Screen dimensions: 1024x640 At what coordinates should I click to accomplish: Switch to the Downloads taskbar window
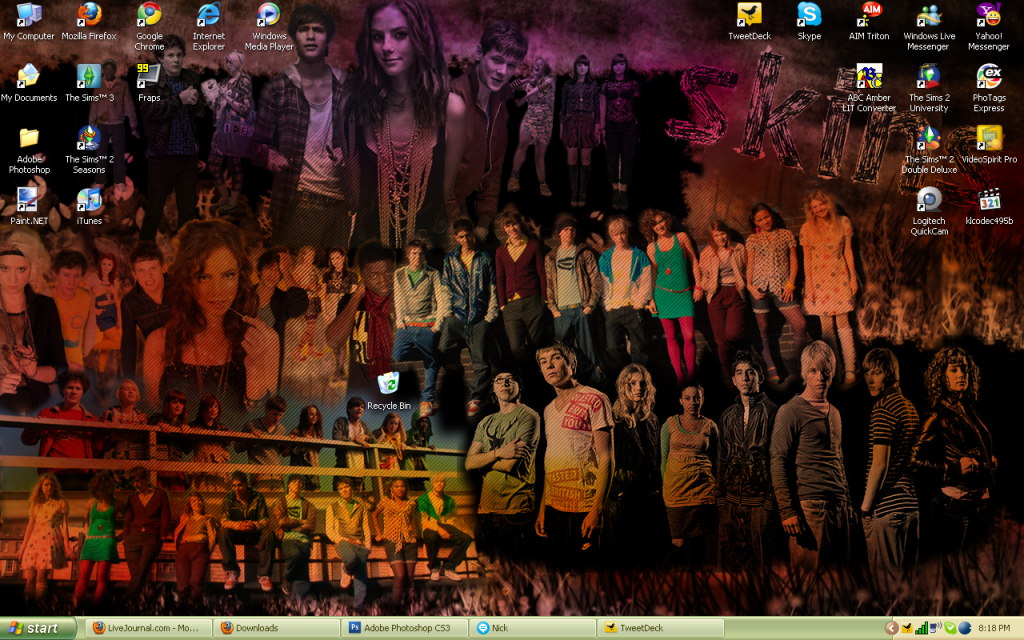click(x=277, y=628)
